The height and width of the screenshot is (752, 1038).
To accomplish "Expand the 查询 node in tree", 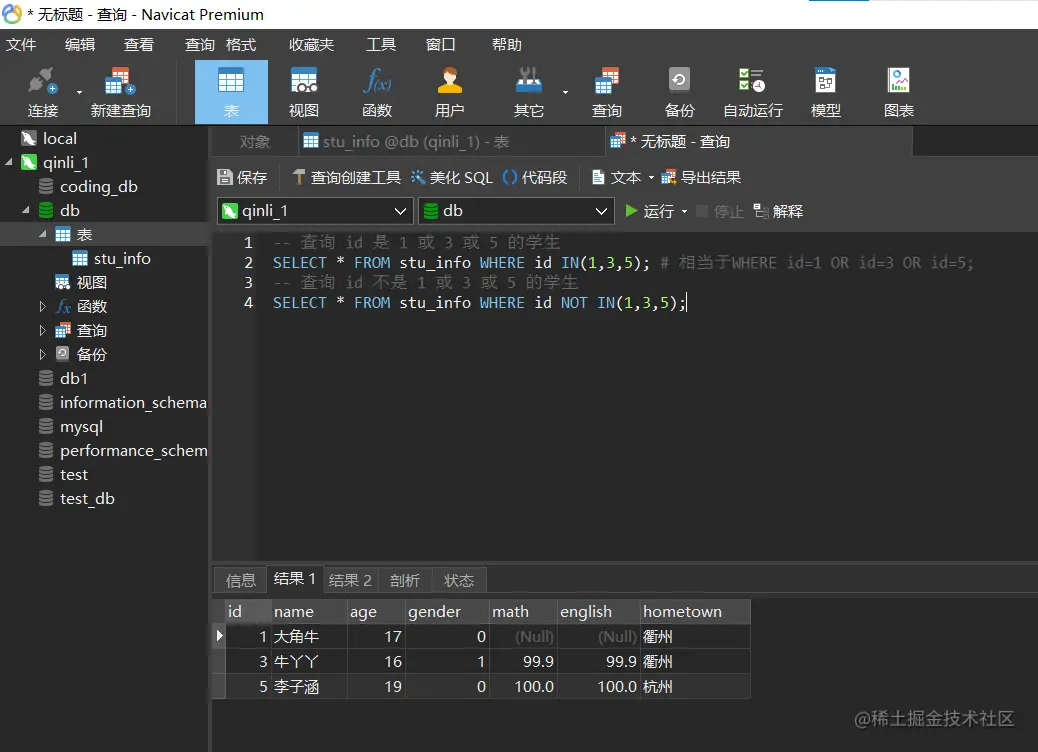I will point(43,330).
